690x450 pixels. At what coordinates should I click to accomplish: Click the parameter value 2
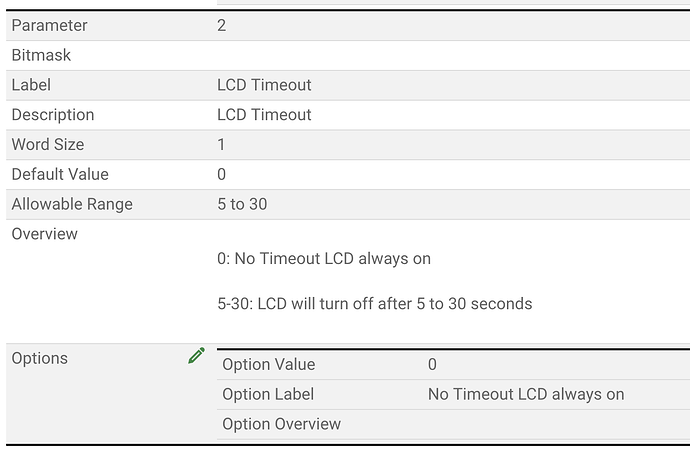(x=221, y=26)
